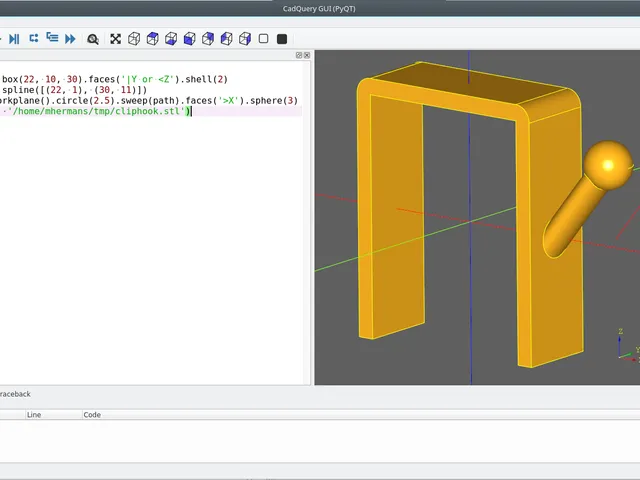Click the Code column header
640x480 pixels.
tap(92, 415)
